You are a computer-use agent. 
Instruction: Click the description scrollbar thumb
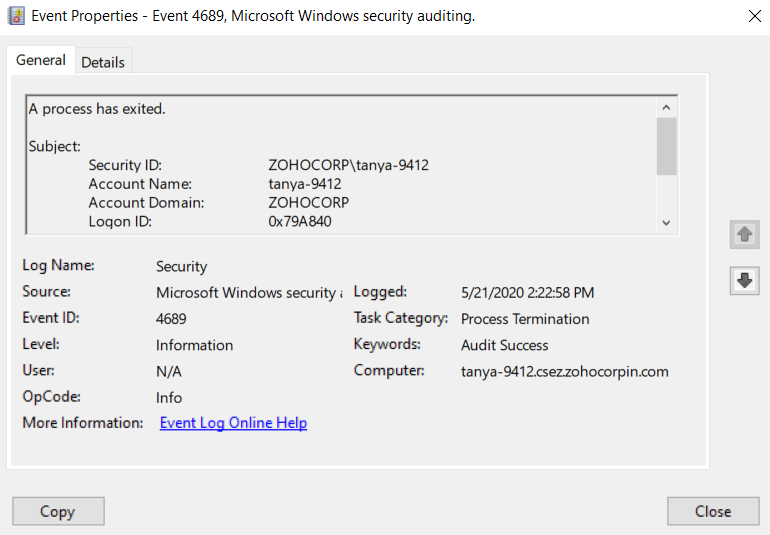click(667, 146)
